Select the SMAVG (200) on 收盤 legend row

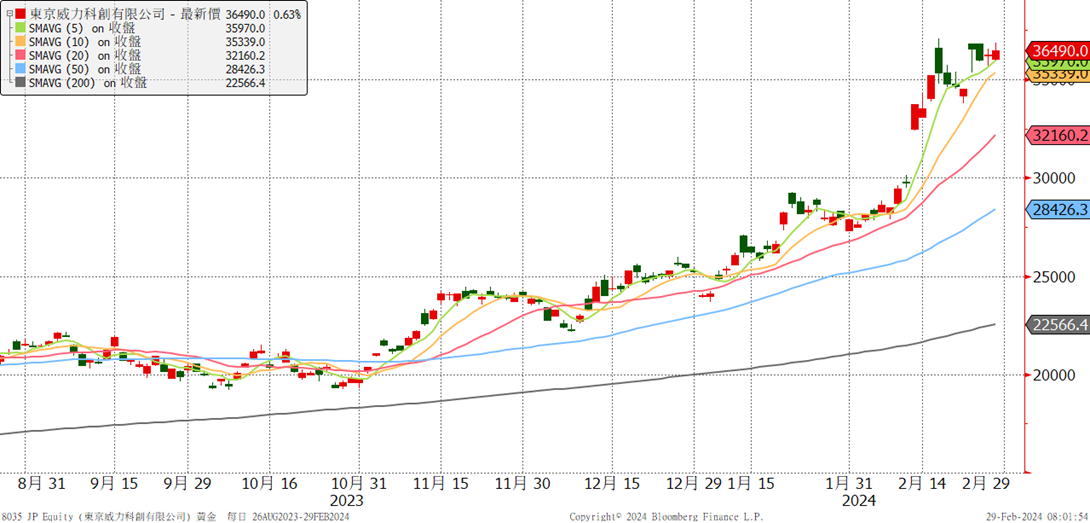[x=88, y=83]
